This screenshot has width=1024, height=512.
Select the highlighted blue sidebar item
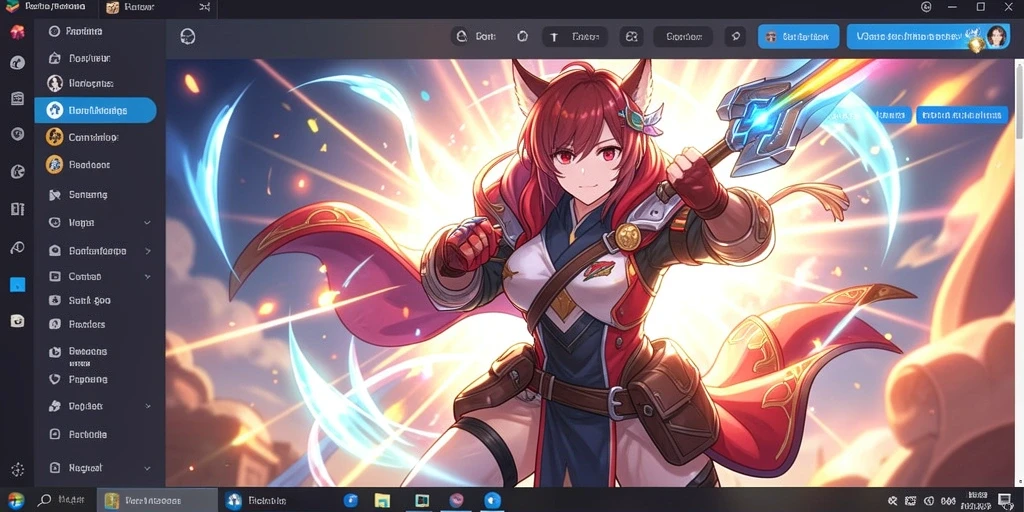click(x=95, y=110)
